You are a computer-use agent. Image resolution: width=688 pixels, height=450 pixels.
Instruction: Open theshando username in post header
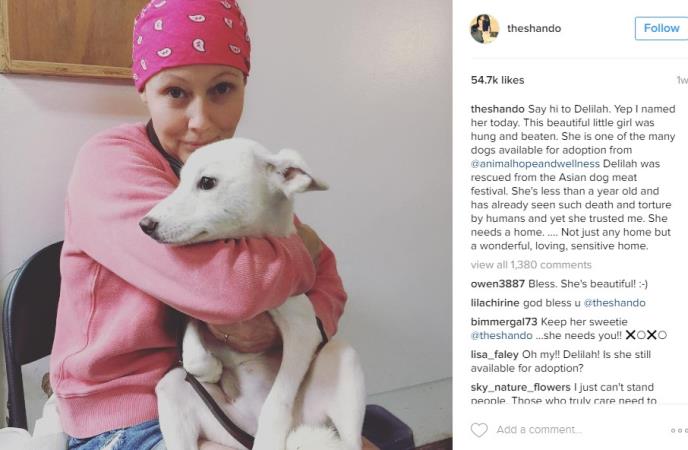(534, 29)
